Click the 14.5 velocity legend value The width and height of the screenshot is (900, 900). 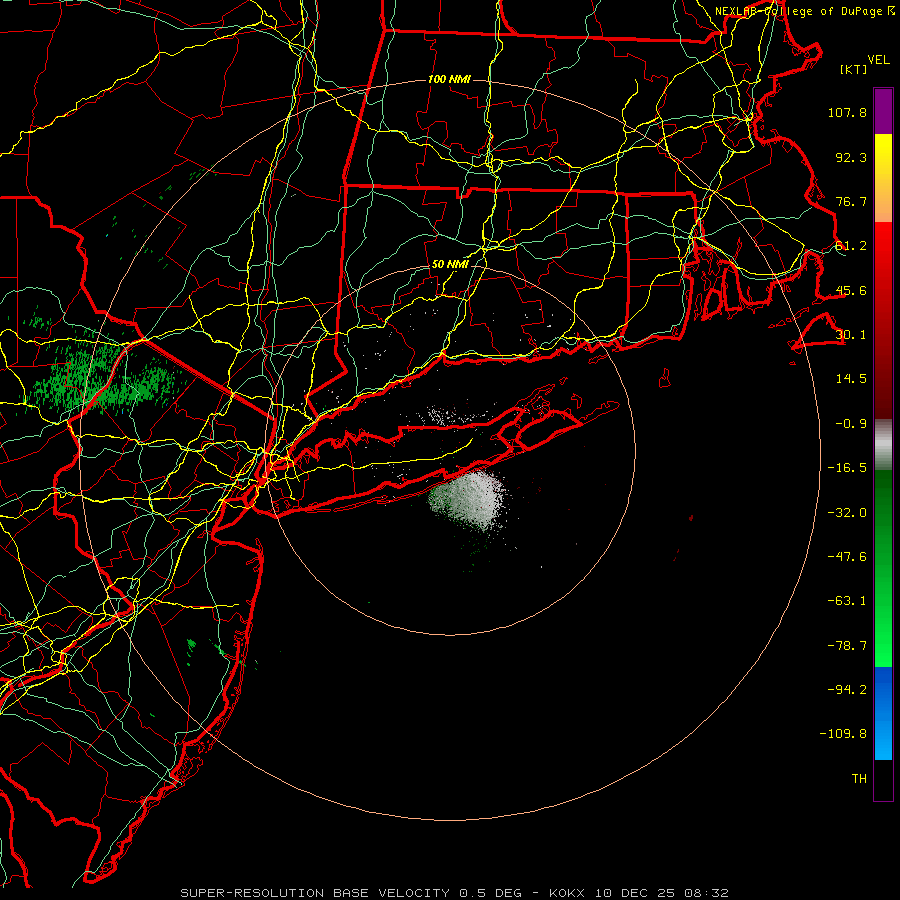click(851, 379)
